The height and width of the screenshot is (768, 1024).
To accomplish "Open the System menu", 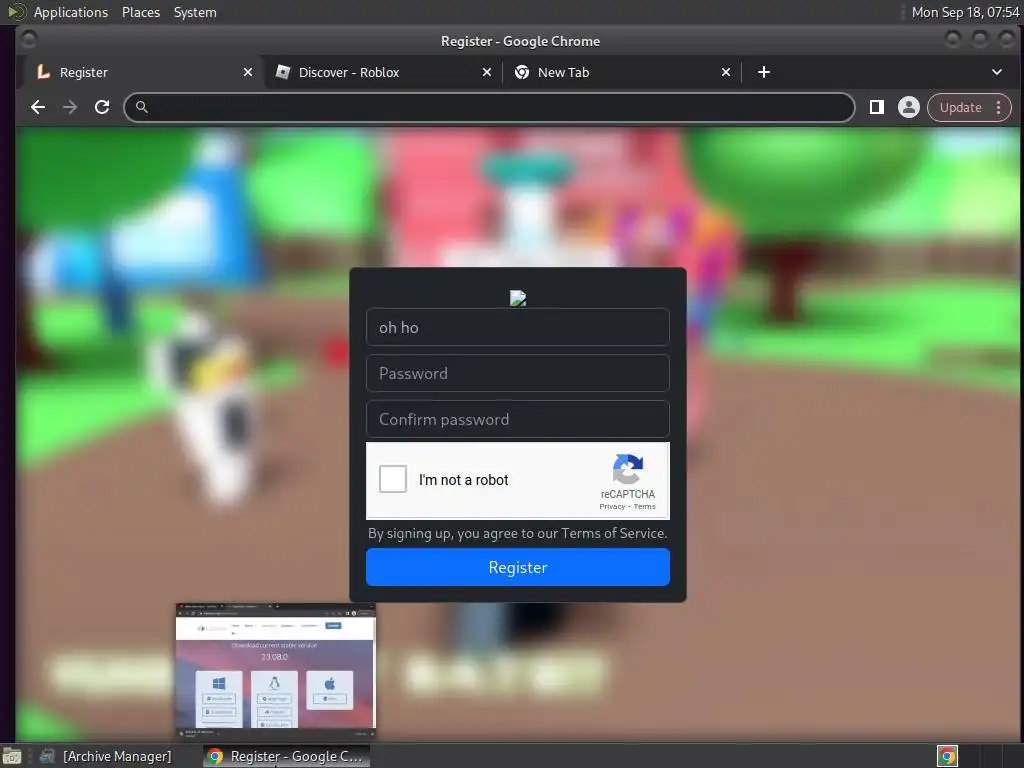I will pyautogui.click(x=195, y=12).
